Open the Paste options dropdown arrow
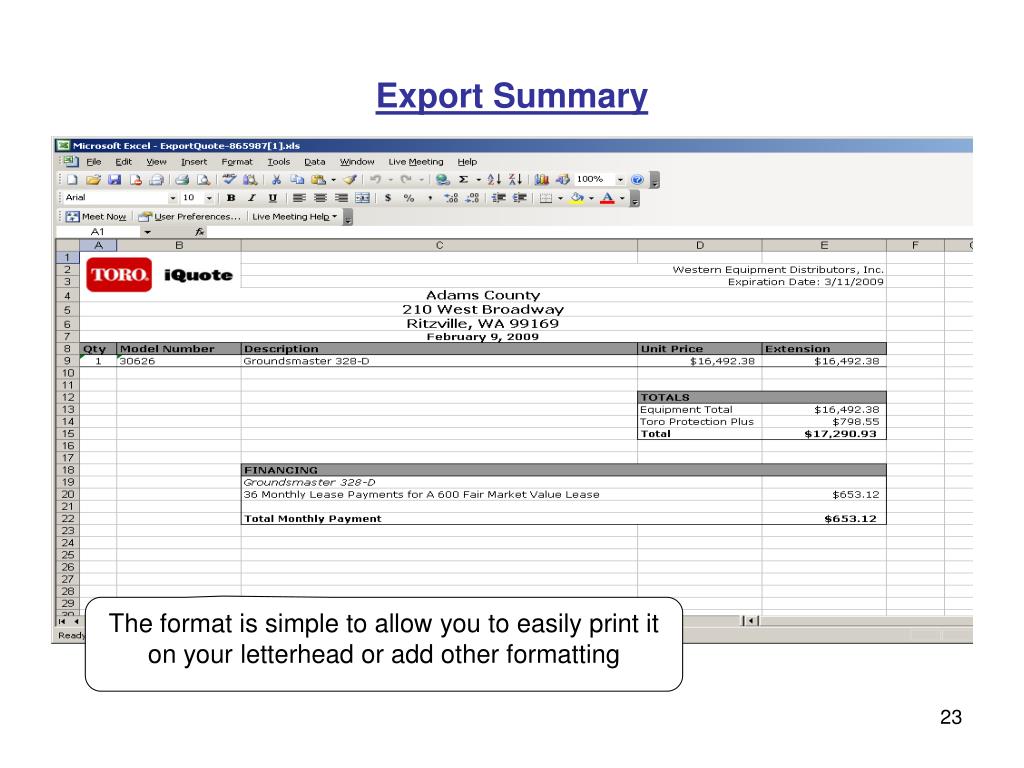 pyautogui.click(x=334, y=180)
